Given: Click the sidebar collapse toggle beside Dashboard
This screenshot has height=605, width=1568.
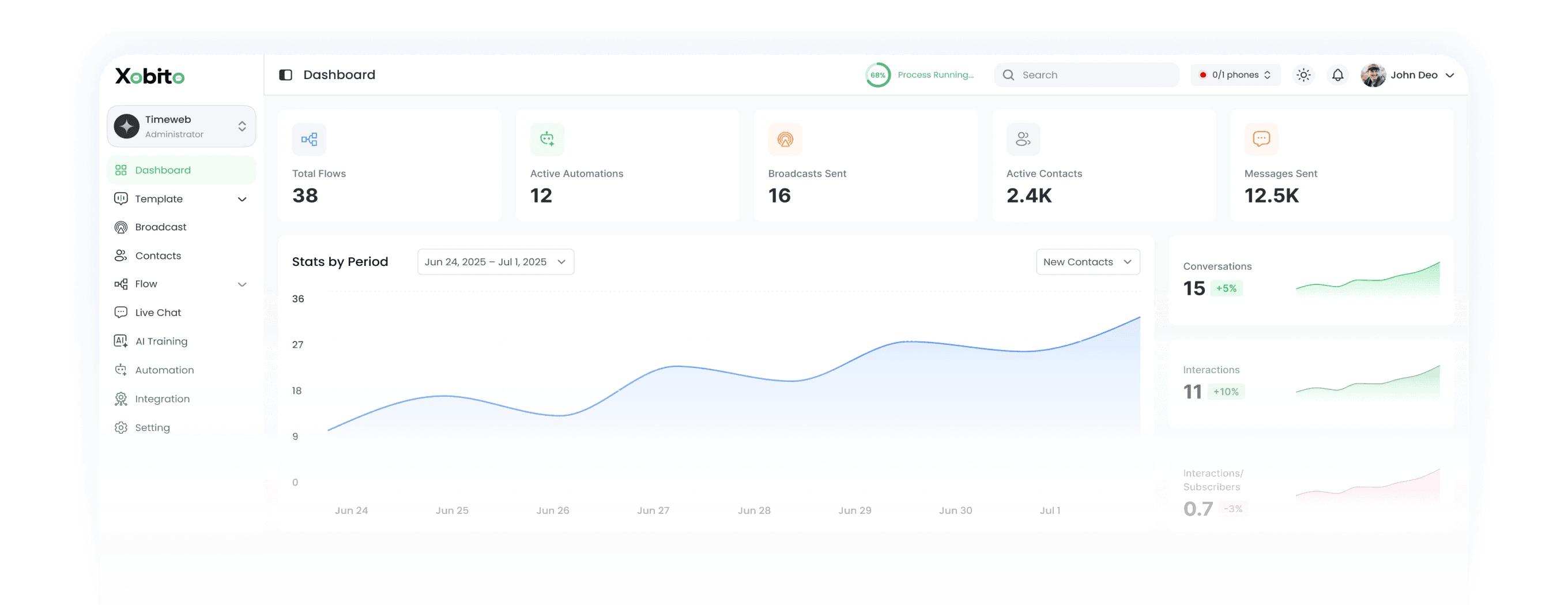Looking at the screenshot, I should pyautogui.click(x=285, y=74).
